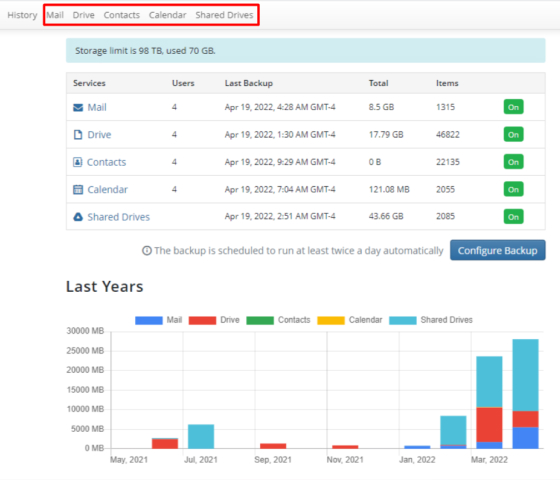This screenshot has height=480, width=560.
Task: Open the Contacts service link
Action: [106, 162]
